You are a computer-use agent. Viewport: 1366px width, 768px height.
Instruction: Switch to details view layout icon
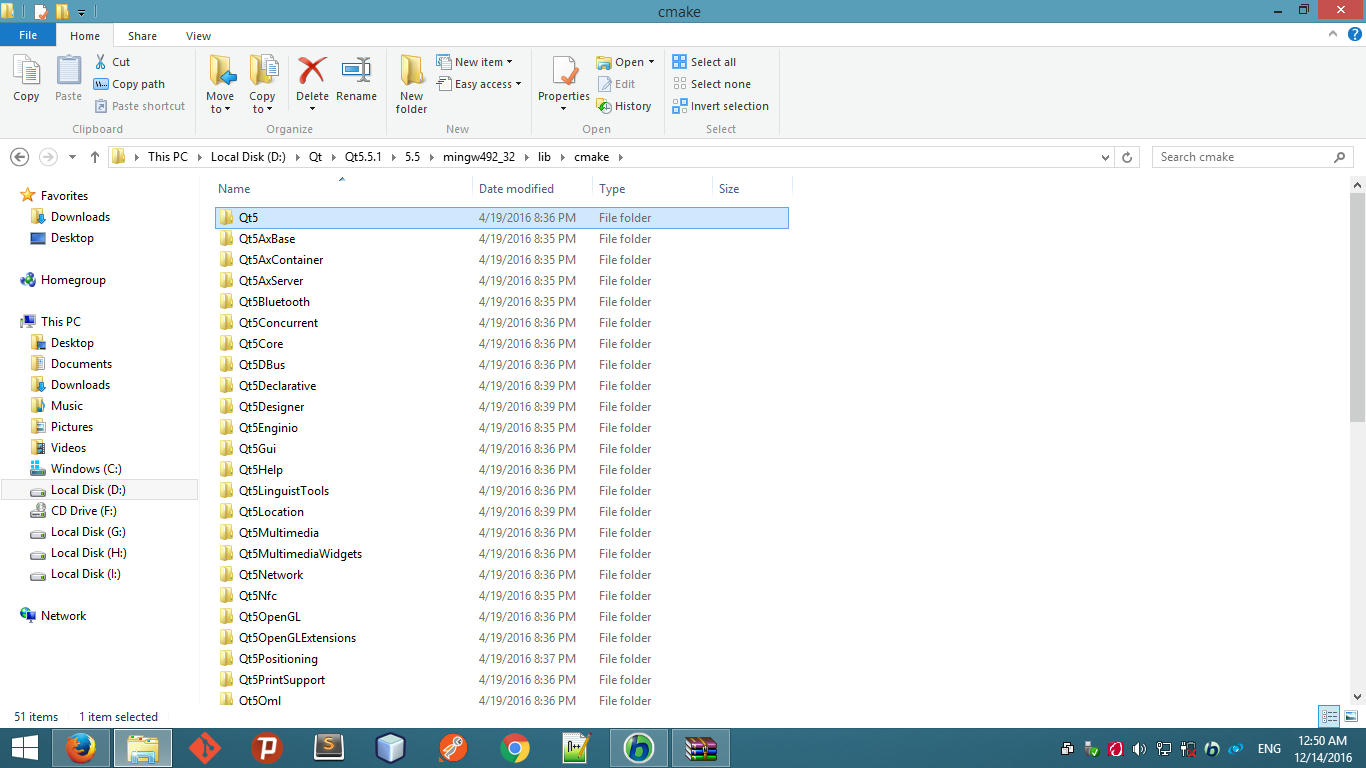tap(1329, 716)
